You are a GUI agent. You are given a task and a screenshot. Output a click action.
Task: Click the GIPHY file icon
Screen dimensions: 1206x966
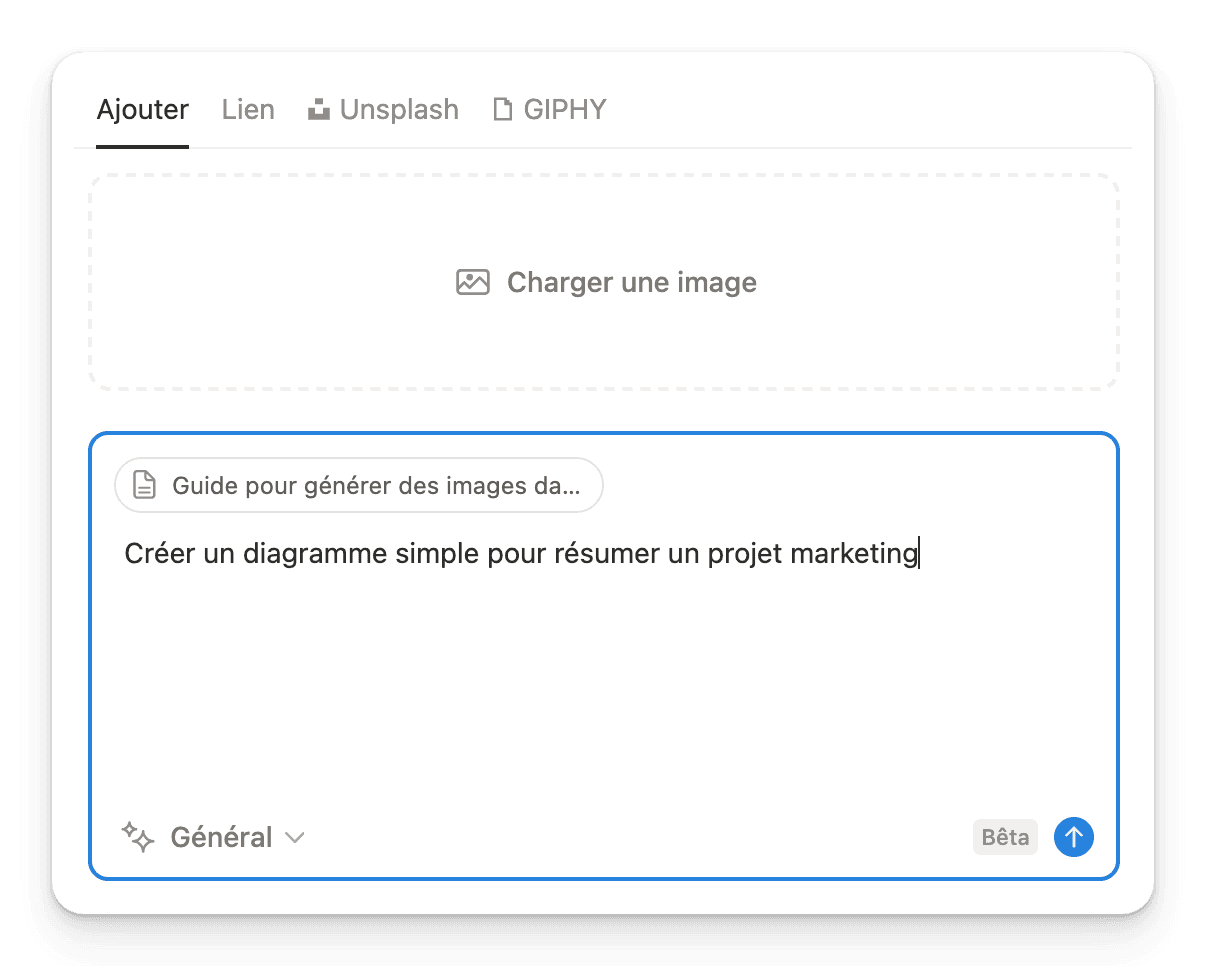click(503, 109)
